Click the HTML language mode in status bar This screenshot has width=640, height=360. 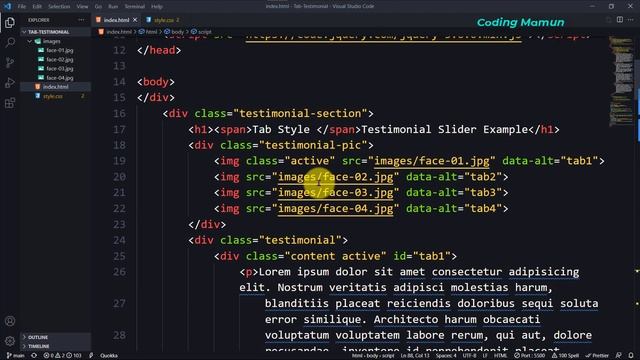500,356
